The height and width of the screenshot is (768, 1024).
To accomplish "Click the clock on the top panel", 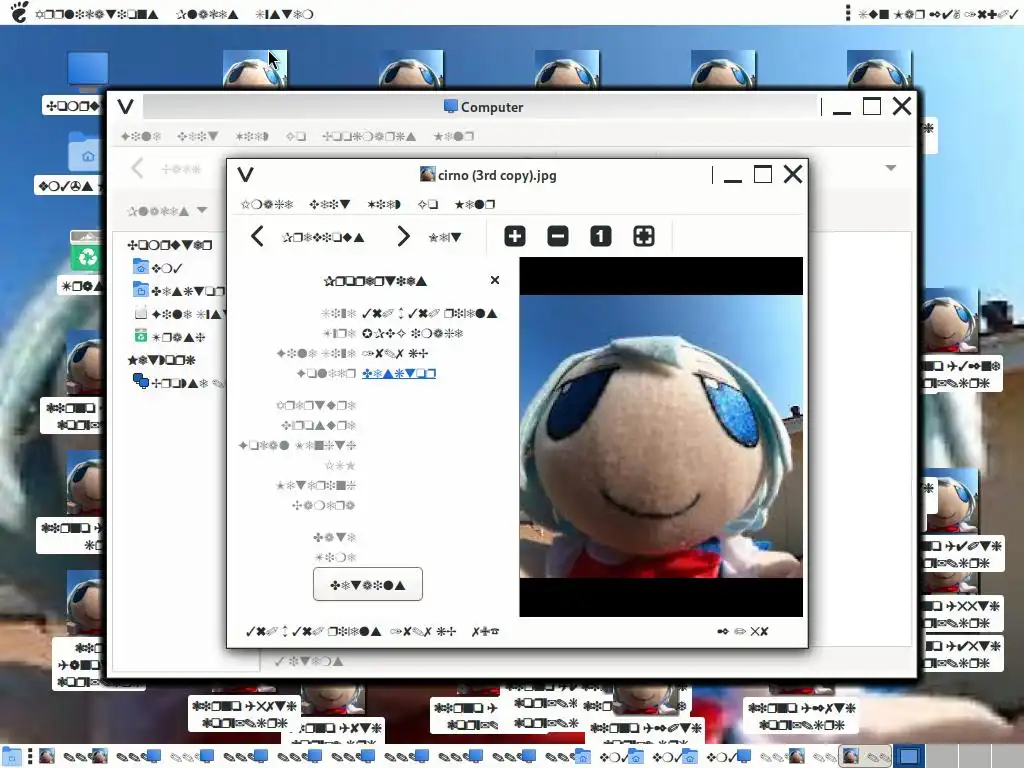I will (939, 14).
